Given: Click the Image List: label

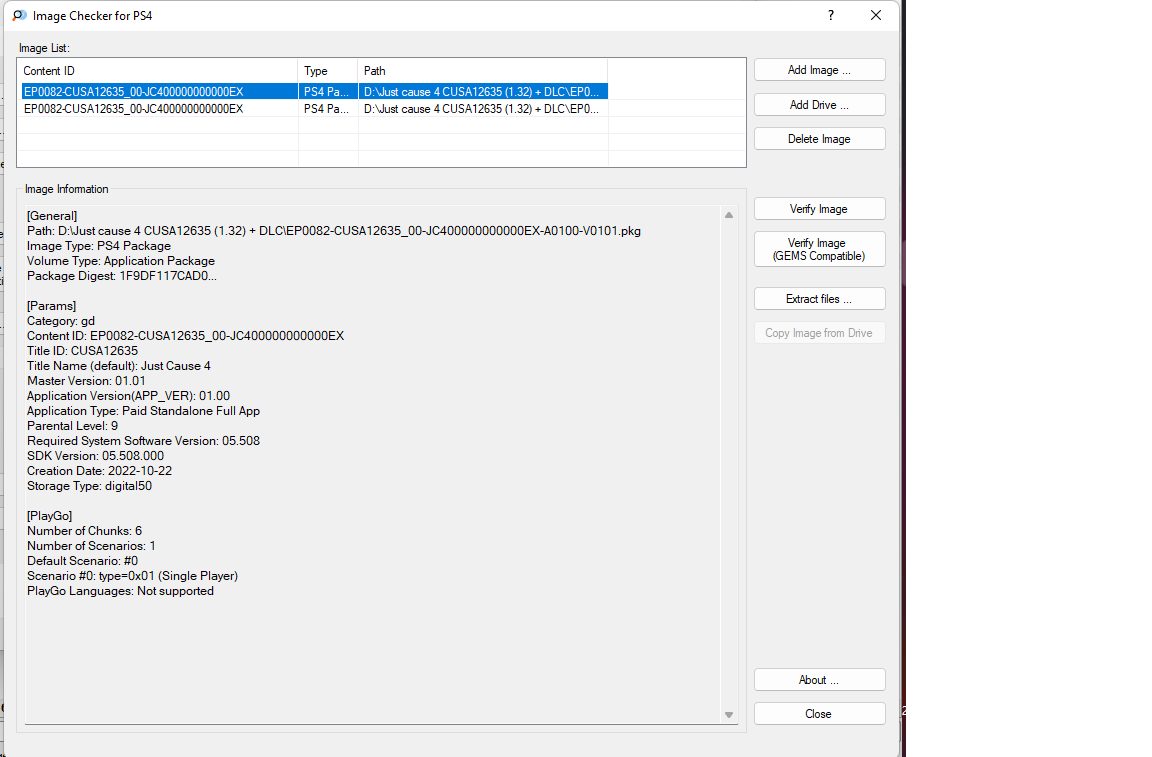Looking at the screenshot, I should click(44, 48).
